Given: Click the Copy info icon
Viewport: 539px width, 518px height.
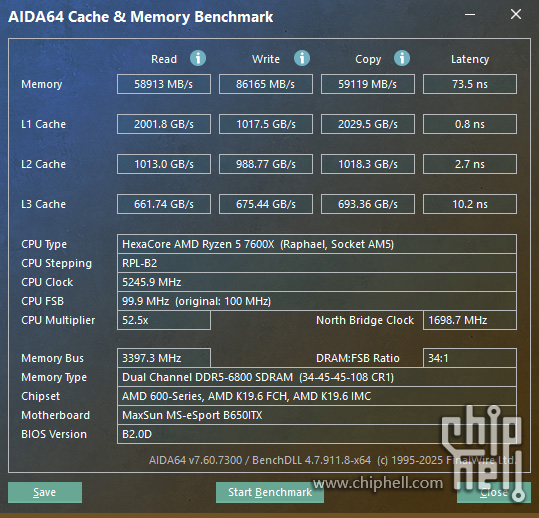Looking at the screenshot, I should click(x=402, y=58).
